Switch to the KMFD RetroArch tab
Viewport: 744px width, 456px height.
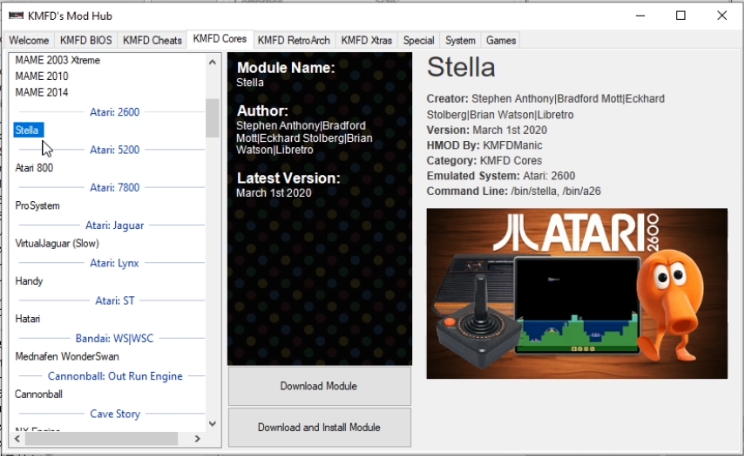tap(294, 40)
